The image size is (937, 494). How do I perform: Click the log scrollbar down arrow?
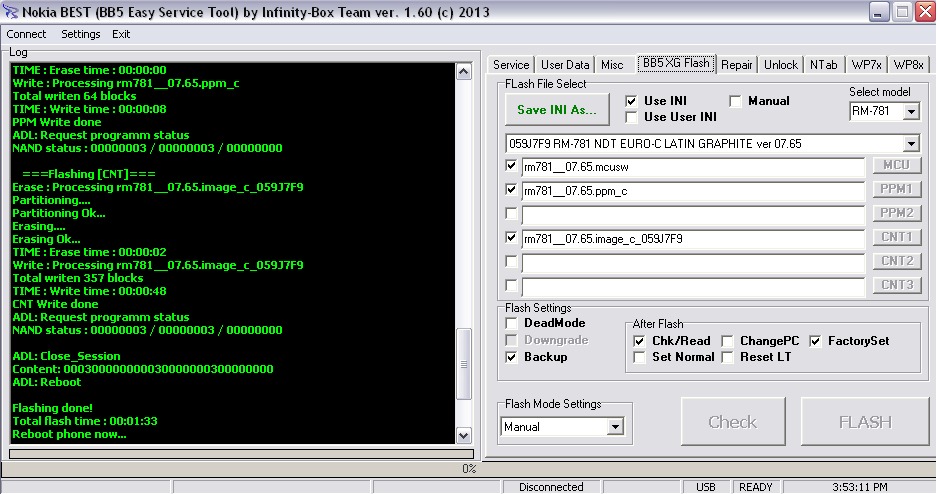click(464, 435)
